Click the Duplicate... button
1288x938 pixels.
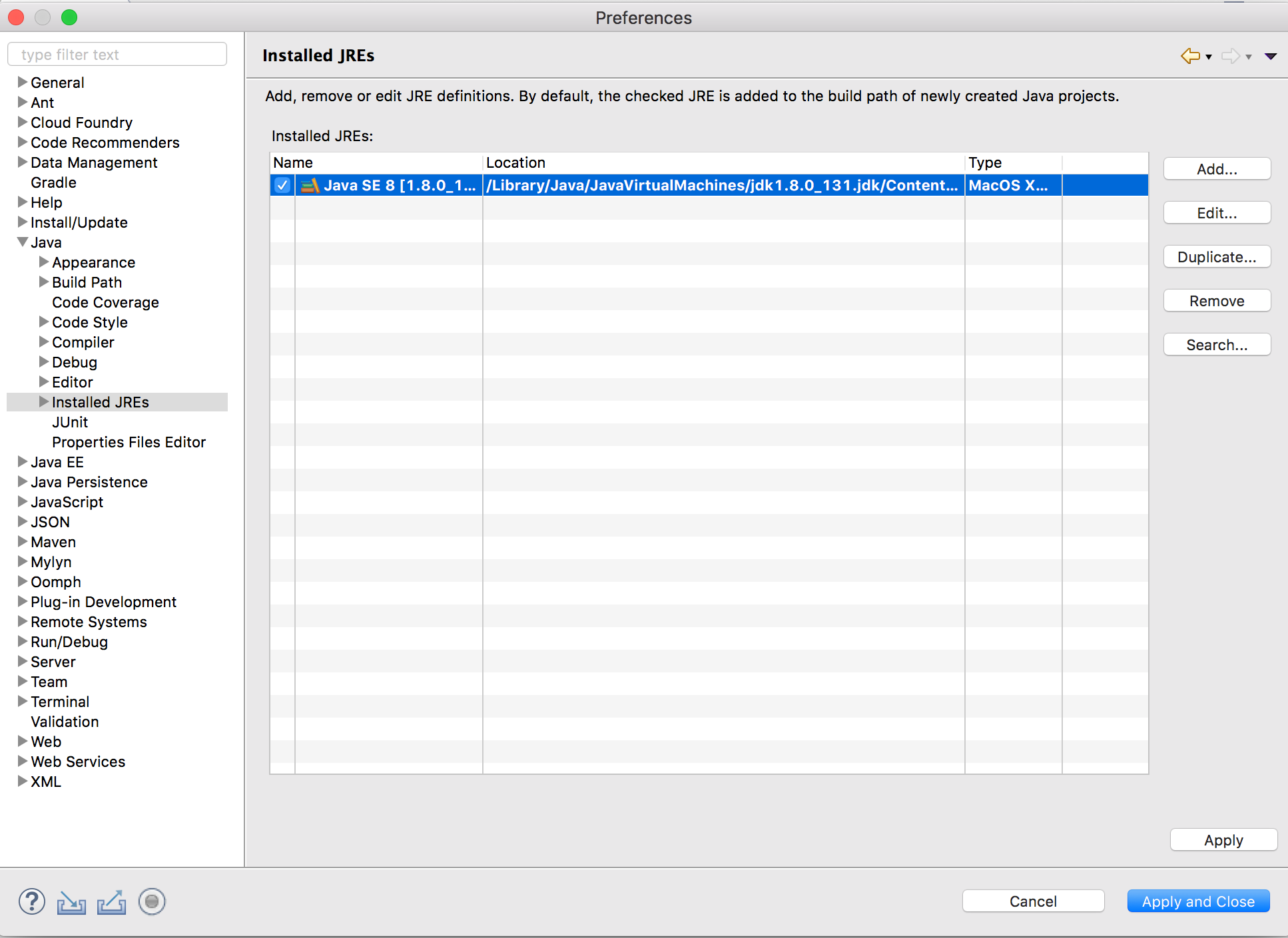pos(1217,257)
